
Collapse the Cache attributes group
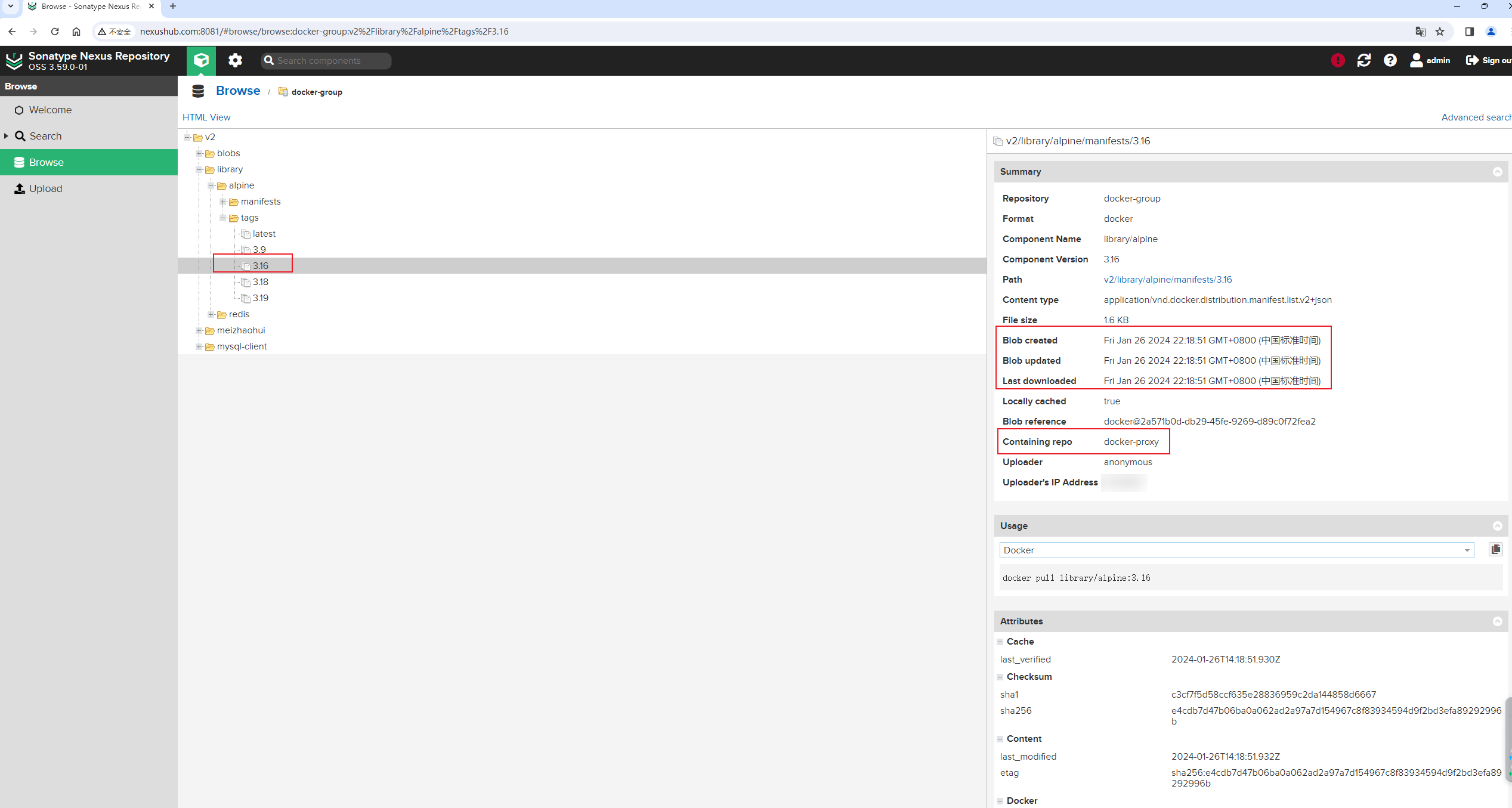[1000, 642]
